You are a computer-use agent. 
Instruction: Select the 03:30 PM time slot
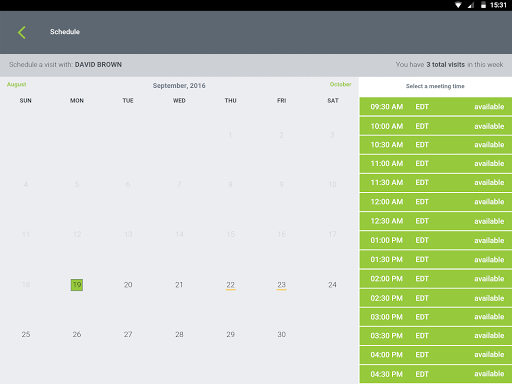436,336
